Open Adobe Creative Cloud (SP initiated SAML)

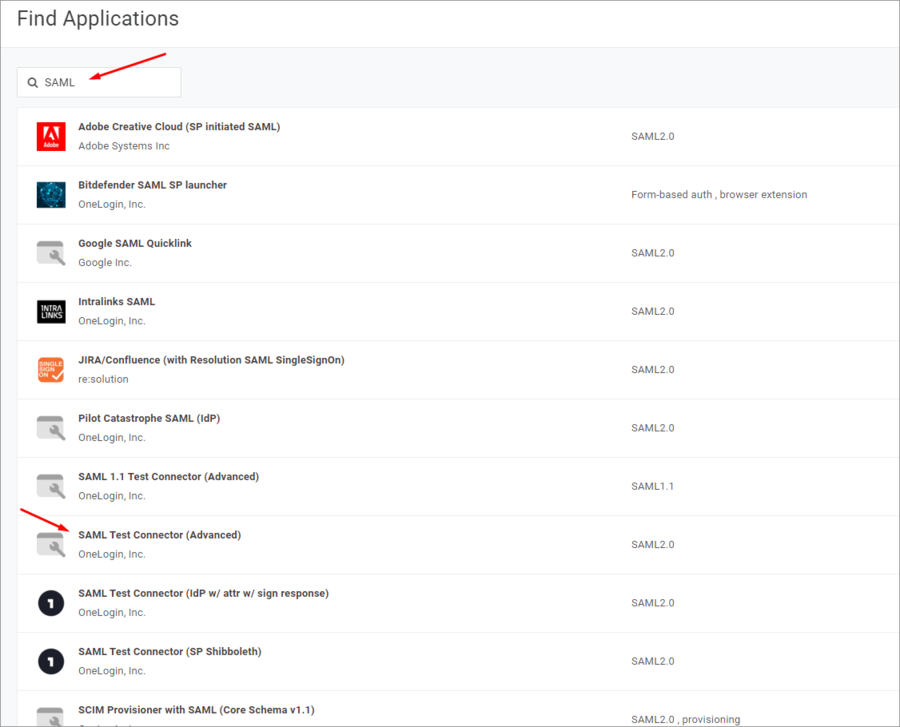pyautogui.click(x=179, y=127)
